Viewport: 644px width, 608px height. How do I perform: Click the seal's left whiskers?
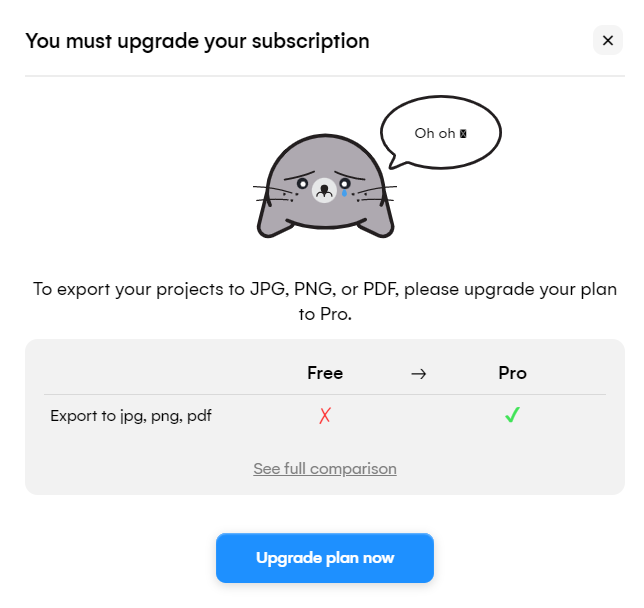[x=274, y=195]
